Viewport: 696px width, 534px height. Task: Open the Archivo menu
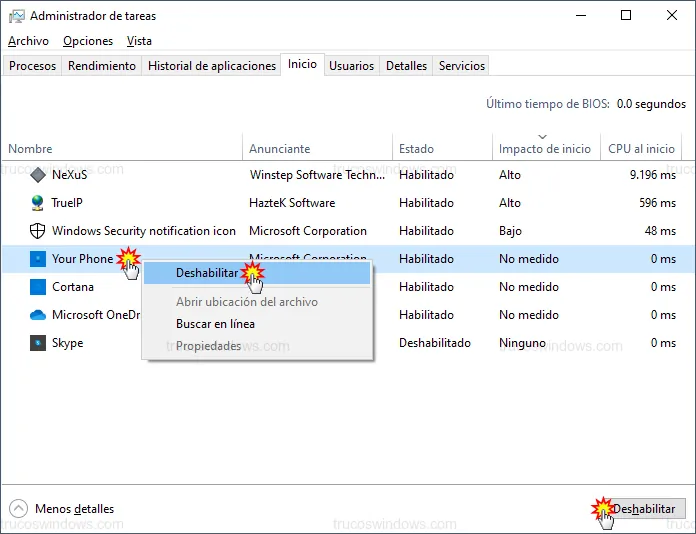28,41
